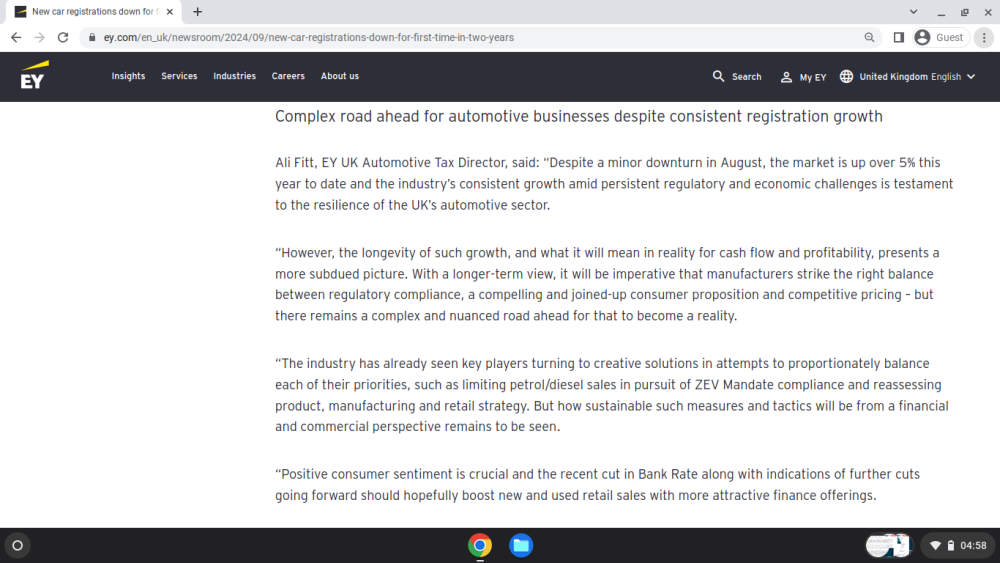Launch the Files app from the shelf

coord(521,545)
